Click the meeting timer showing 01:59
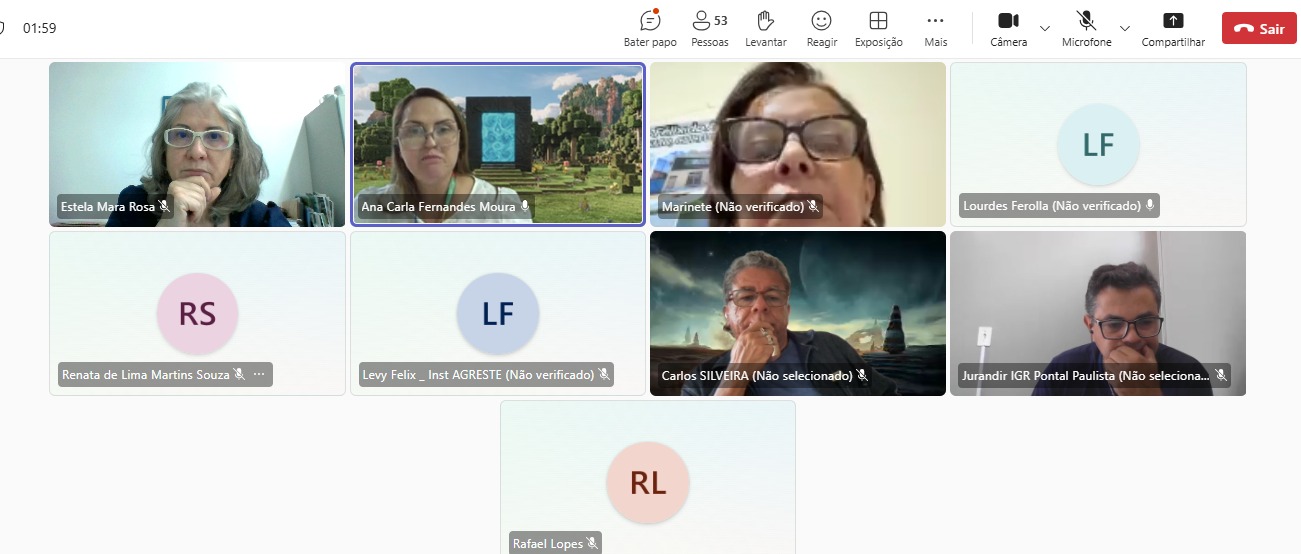 (x=40, y=28)
